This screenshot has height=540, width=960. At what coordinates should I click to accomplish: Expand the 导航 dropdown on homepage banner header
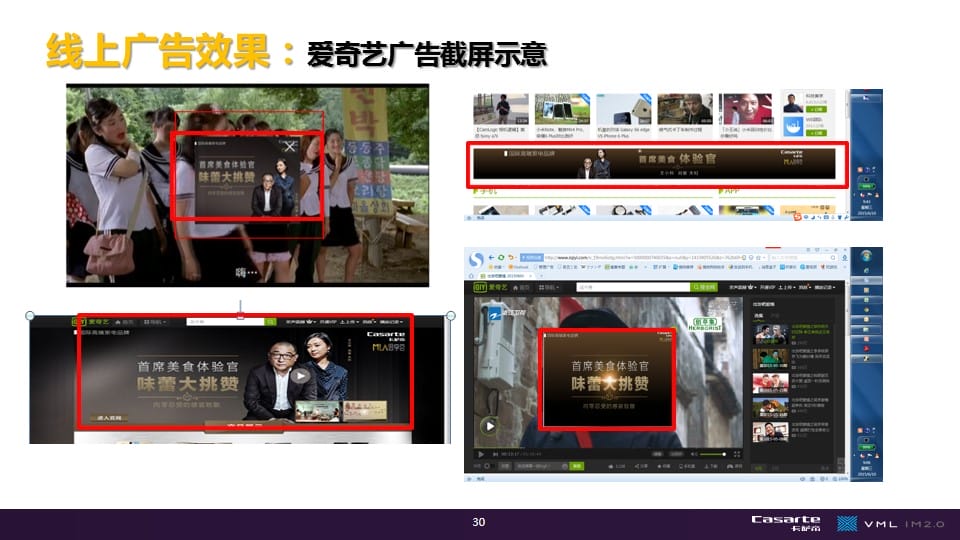154,321
